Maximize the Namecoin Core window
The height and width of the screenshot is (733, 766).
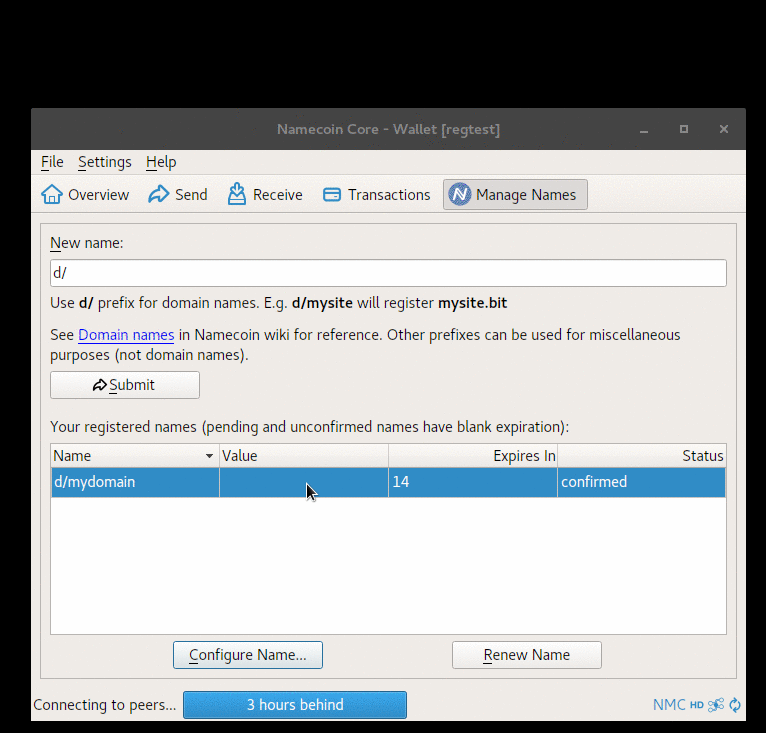684,129
